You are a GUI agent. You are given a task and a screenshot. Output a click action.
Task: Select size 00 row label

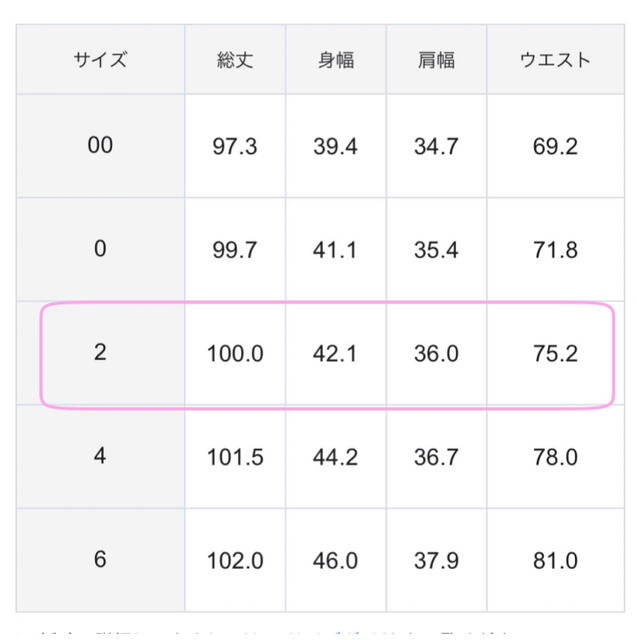pyautogui.click(x=100, y=146)
